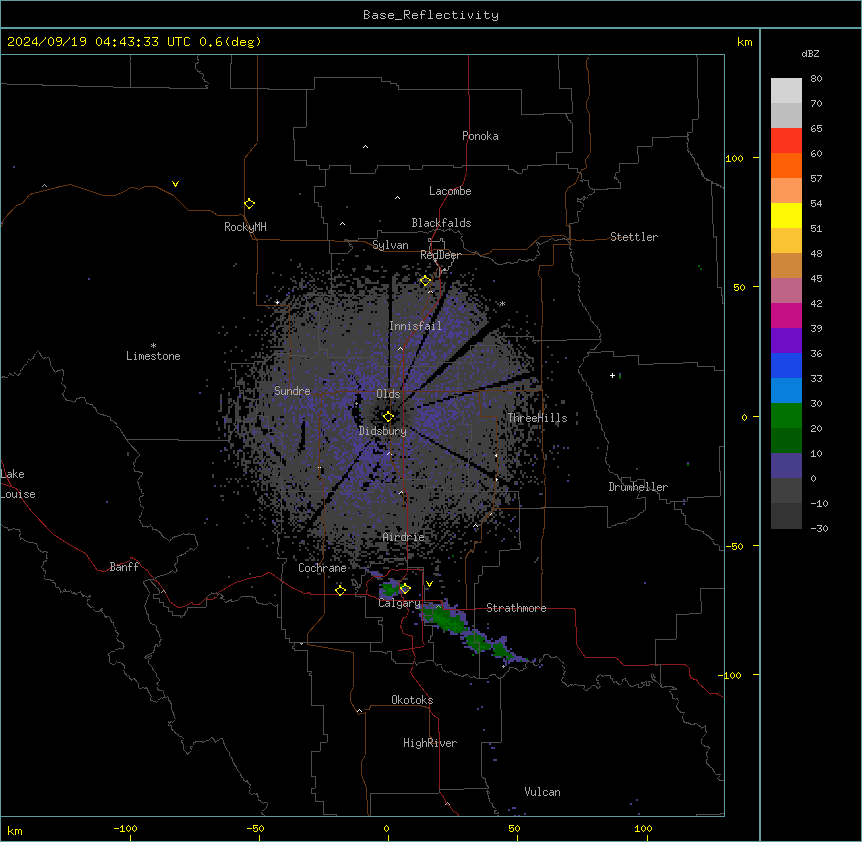Screen dimensions: 862x842
Task: Select the light gray 80–70 dBZ swatch
Action: click(x=786, y=91)
